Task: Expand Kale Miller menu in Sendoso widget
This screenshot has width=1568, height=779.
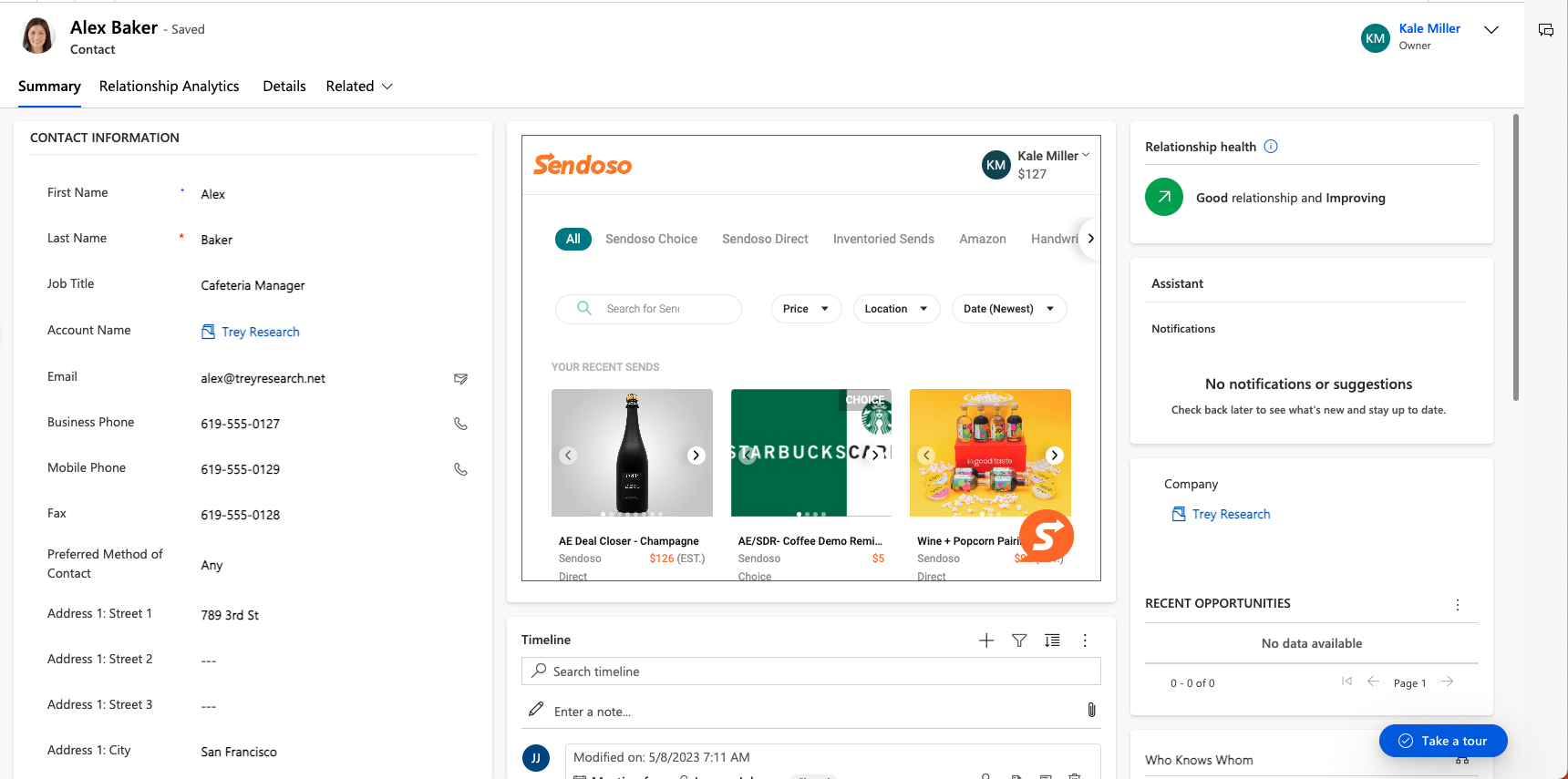Action: pos(1086,156)
